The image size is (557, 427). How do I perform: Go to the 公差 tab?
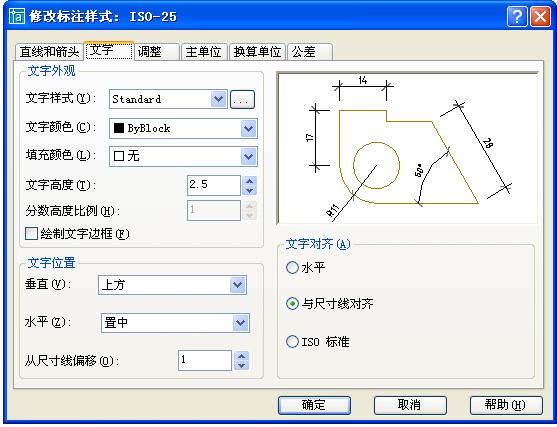point(310,52)
